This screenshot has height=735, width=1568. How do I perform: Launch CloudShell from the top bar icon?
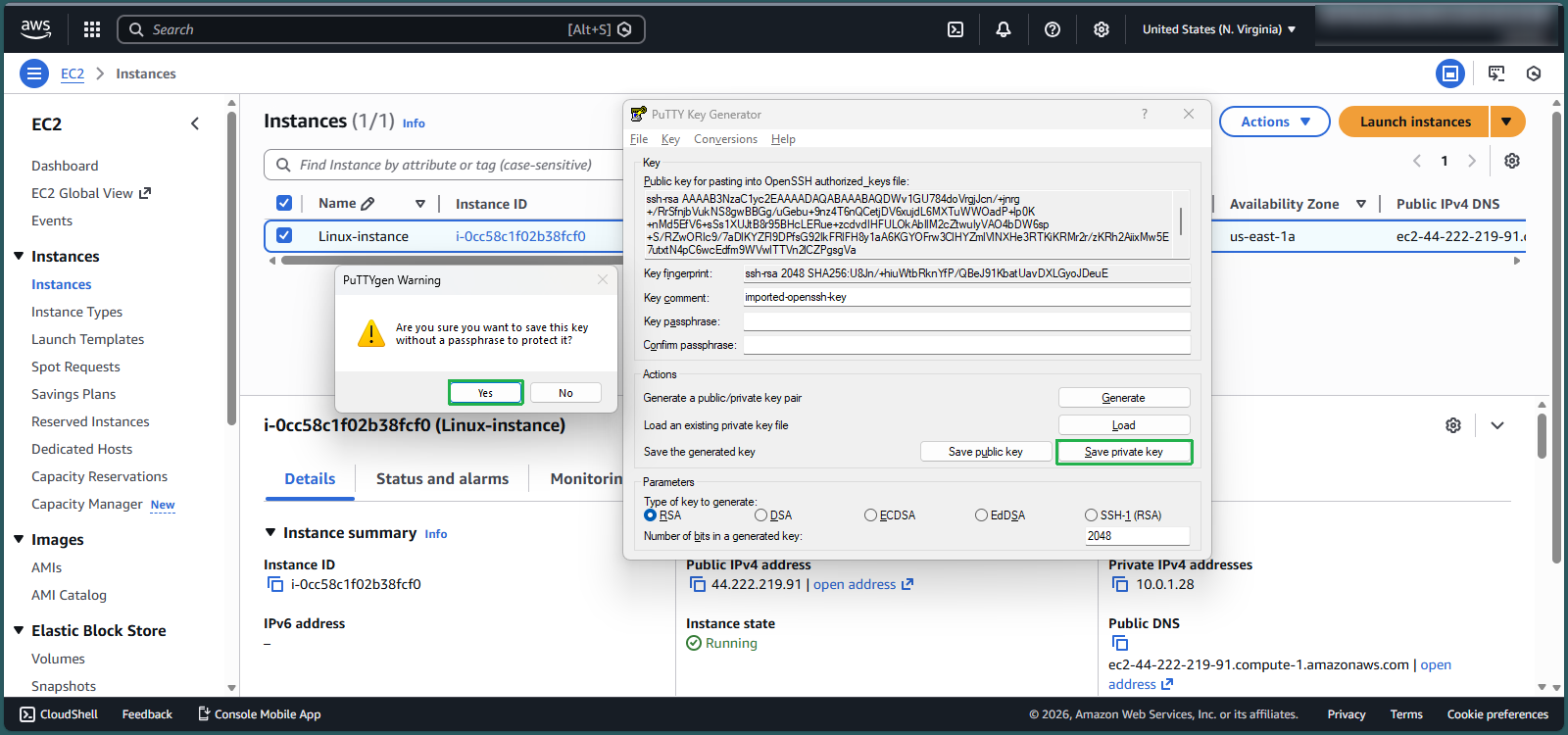pyautogui.click(x=955, y=29)
